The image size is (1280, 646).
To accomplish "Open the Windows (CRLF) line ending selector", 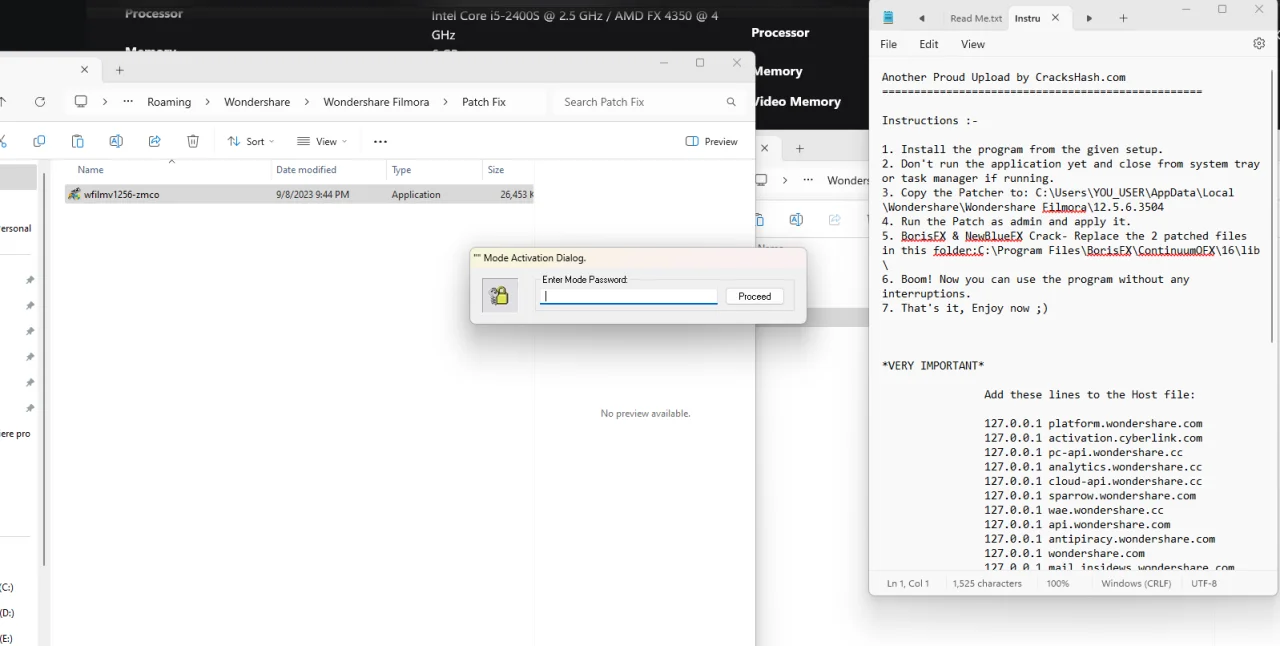I will click(1136, 583).
